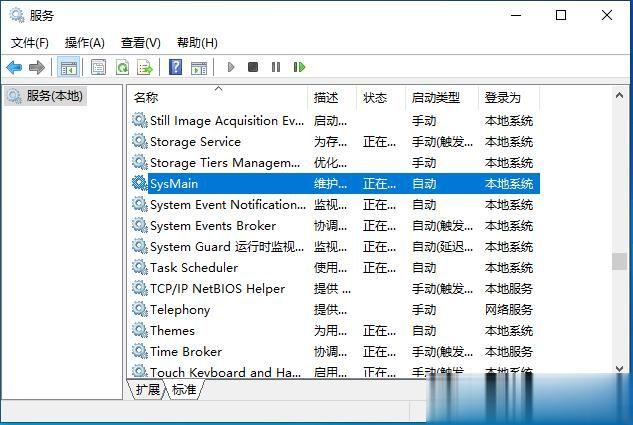
Task: Sort by the 描述 column header
Action: click(332, 98)
